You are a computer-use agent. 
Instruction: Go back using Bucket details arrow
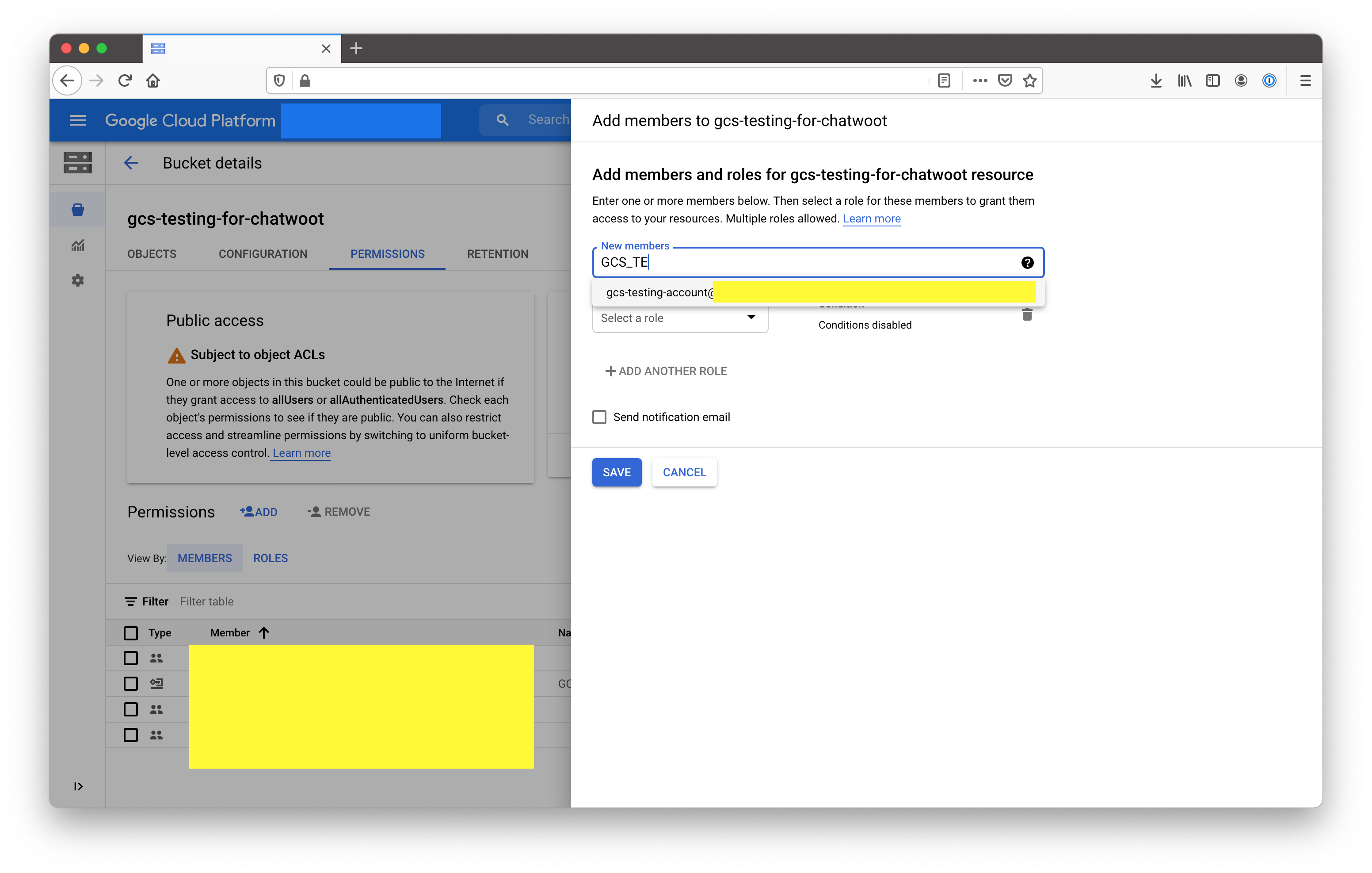[x=131, y=163]
